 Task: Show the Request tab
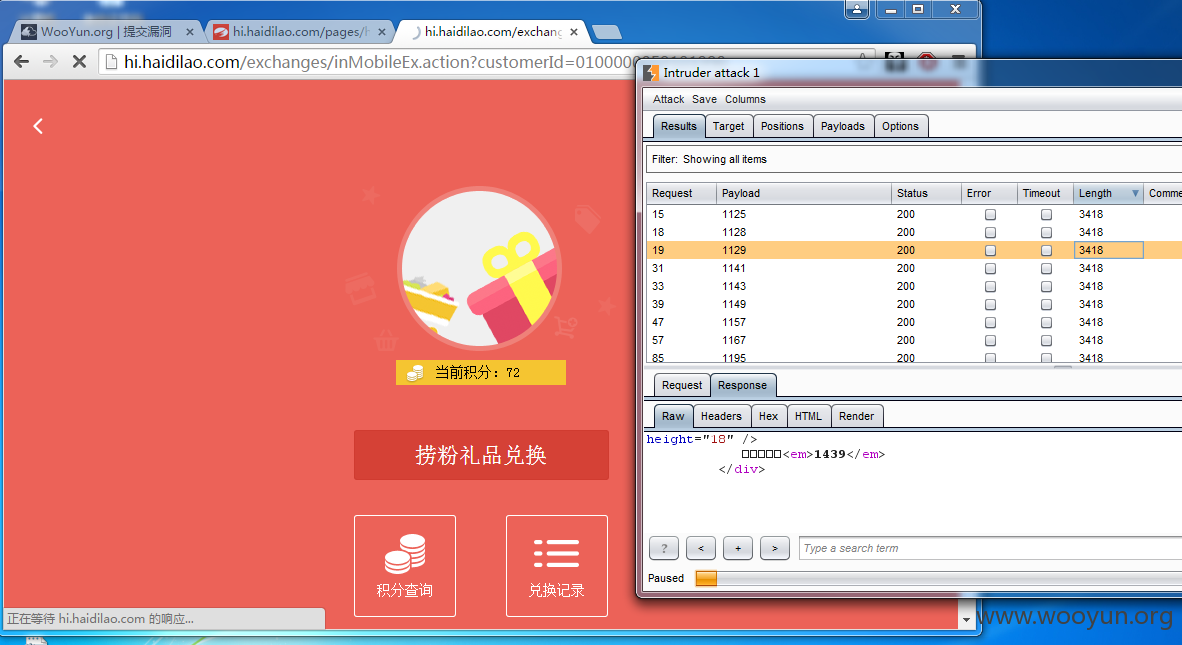click(681, 385)
